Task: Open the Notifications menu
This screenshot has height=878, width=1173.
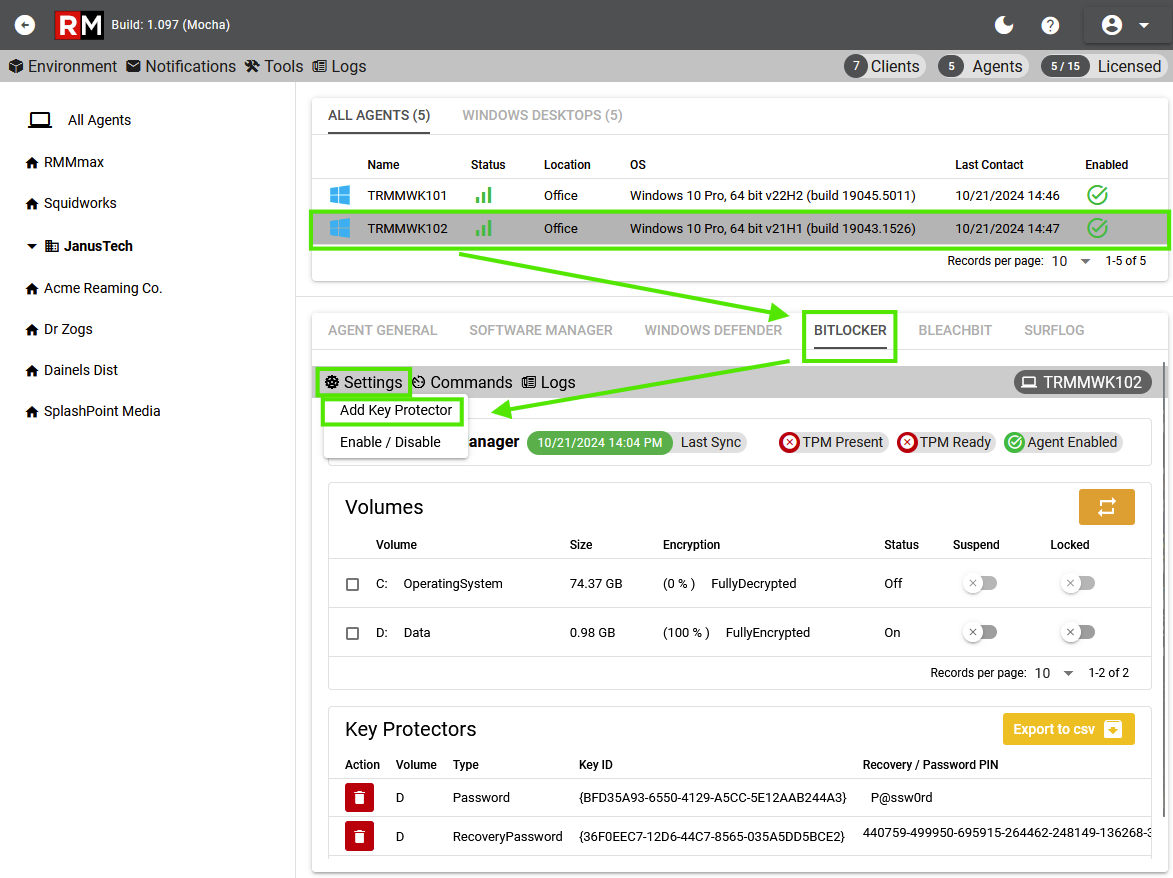Action: 181,67
